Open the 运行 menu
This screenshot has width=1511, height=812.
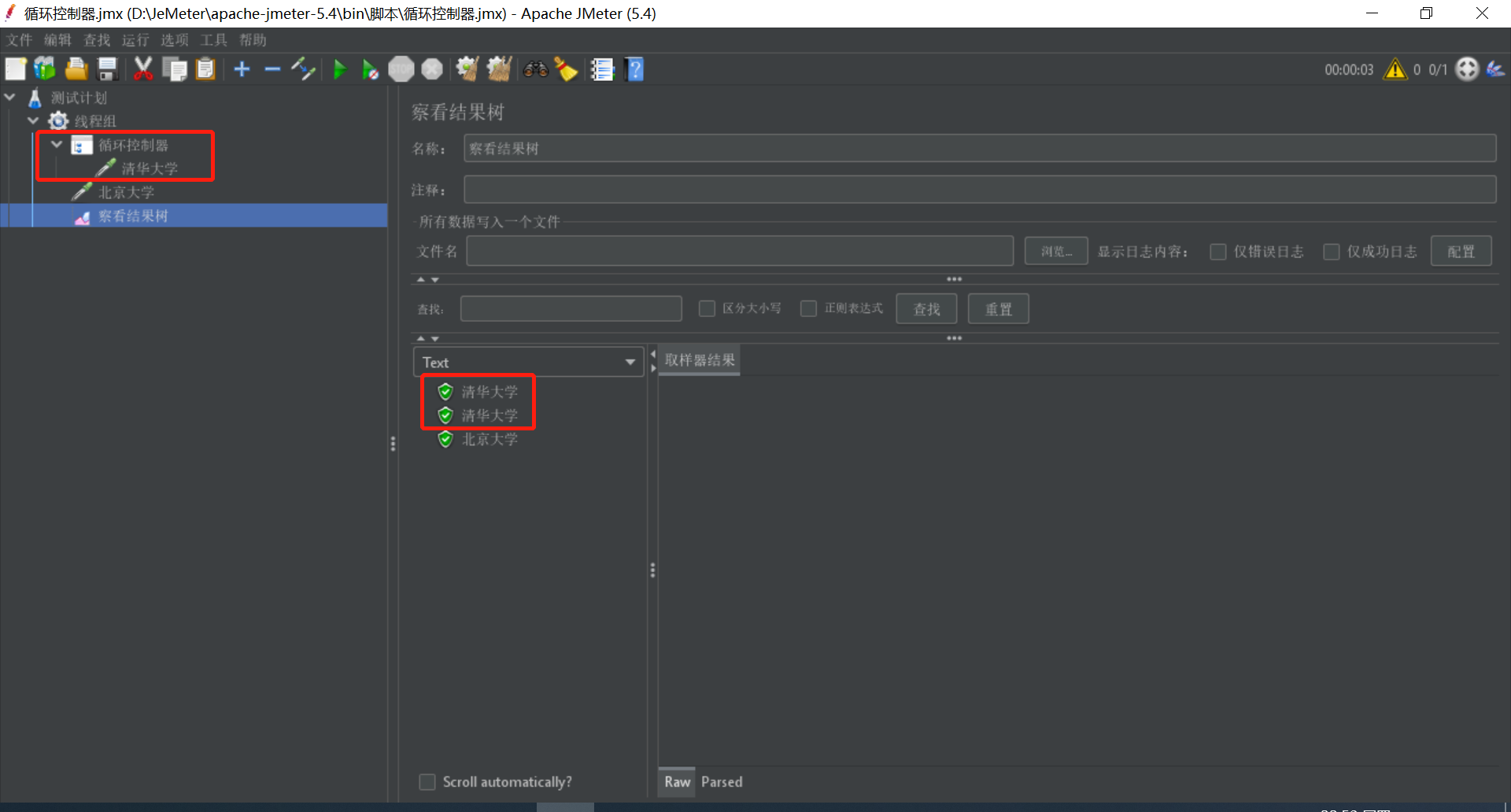click(135, 40)
